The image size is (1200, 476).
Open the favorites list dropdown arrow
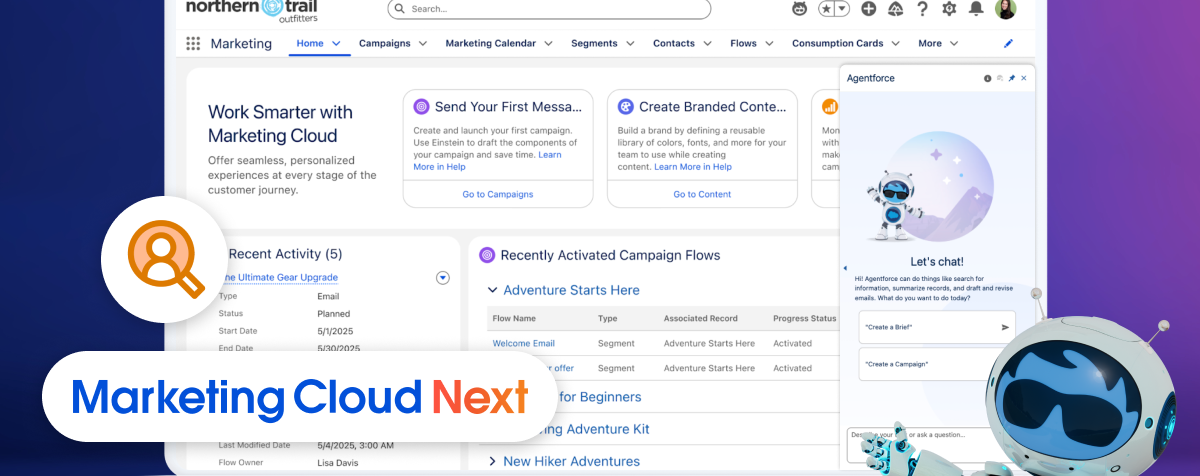pos(843,9)
